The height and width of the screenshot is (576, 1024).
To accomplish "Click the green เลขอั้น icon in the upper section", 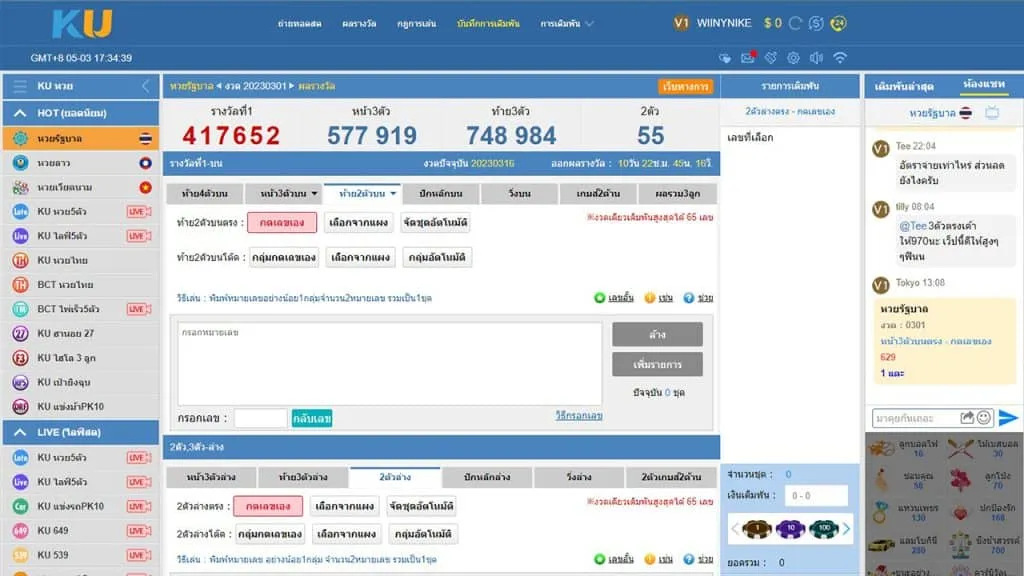I will point(600,298).
